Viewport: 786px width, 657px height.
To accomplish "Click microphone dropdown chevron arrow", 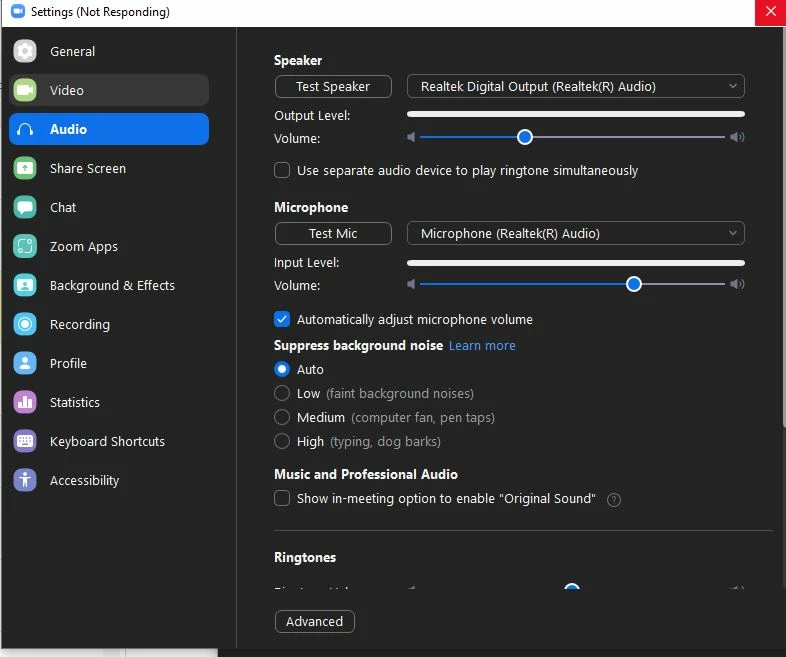I will coord(732,233).
